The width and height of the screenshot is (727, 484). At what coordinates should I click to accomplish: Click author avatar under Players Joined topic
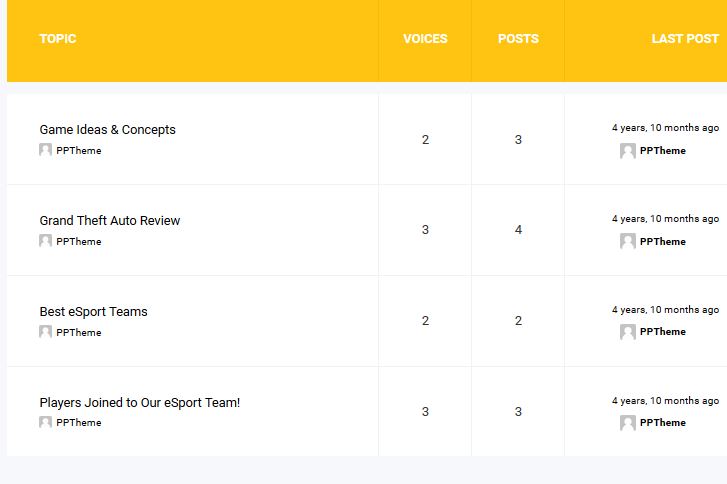(x=45, y=422)
